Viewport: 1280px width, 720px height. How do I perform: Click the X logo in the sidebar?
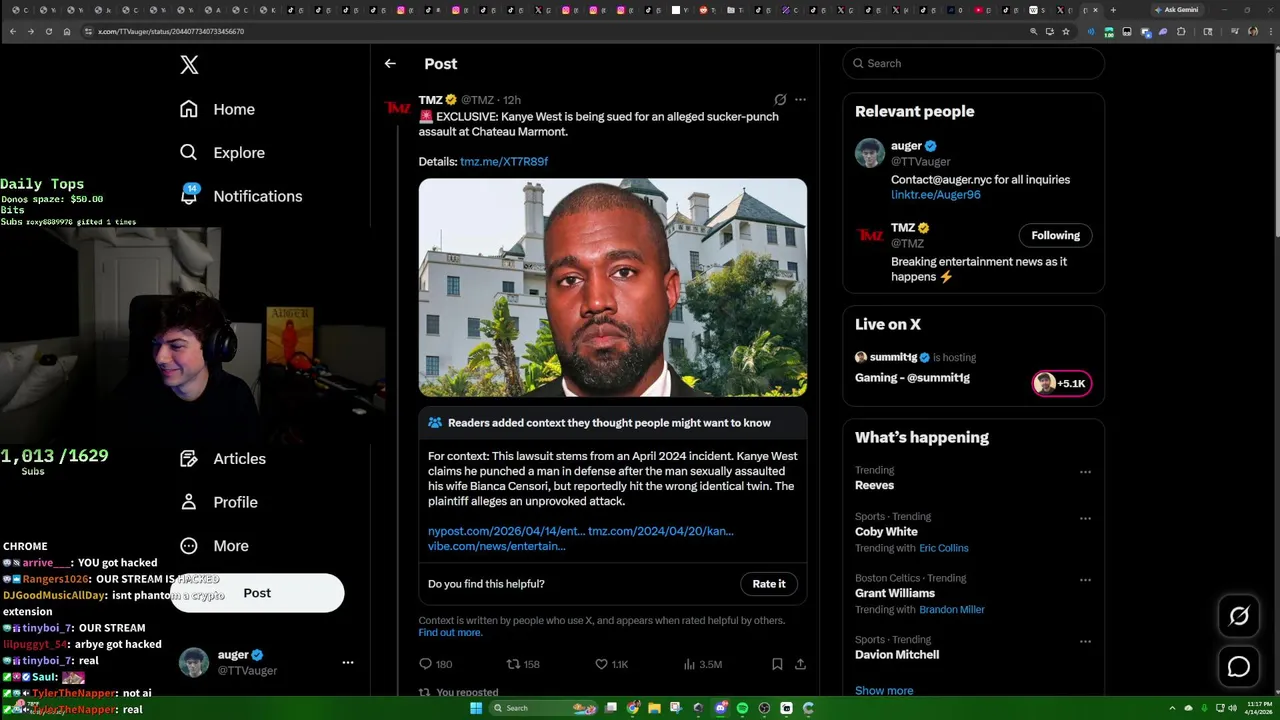pyautogui.click(x=189, y=66)
